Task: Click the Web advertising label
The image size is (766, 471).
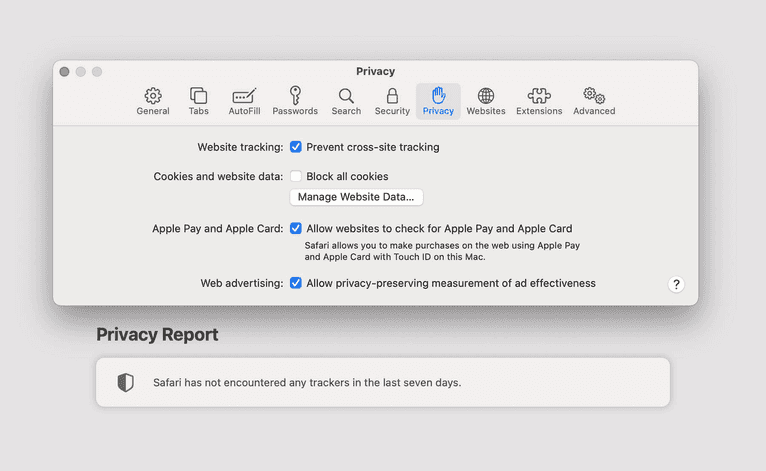Action: click(242, 283)
